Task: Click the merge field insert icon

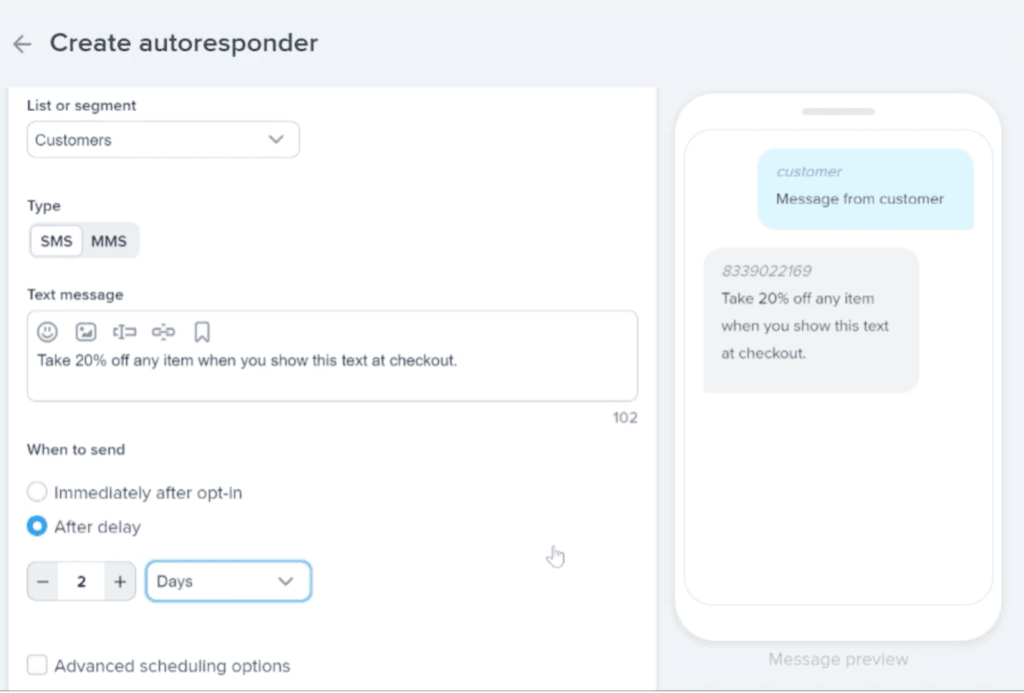Action: pyautogui.click(x=124, y=332)
